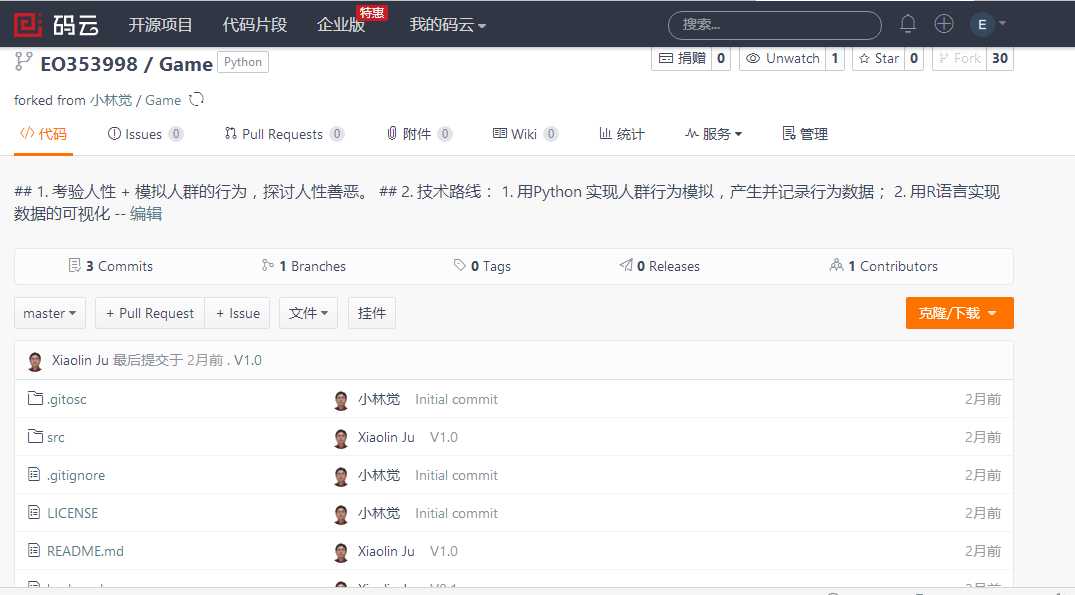
Task: Click the Game repository name
Action: (186, 64)
